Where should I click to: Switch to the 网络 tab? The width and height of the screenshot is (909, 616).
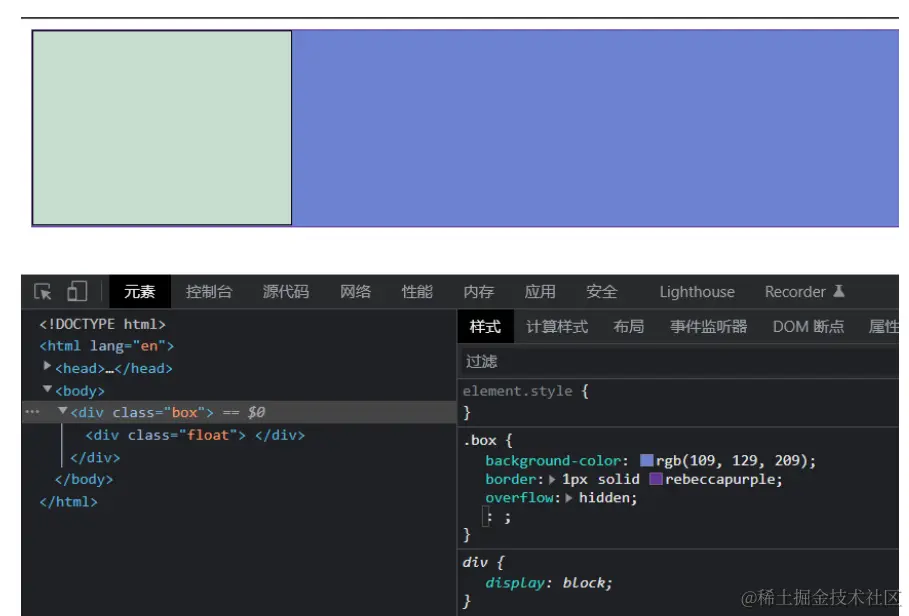point(355,291)
